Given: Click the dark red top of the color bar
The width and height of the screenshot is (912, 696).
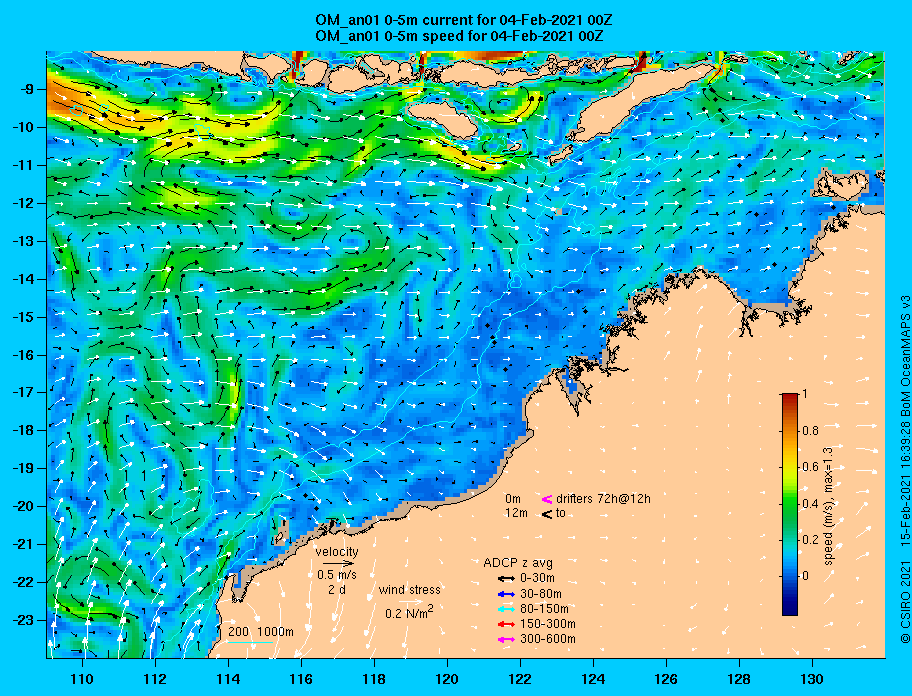Looking at the screenshot, I should [x=790, y=398].
